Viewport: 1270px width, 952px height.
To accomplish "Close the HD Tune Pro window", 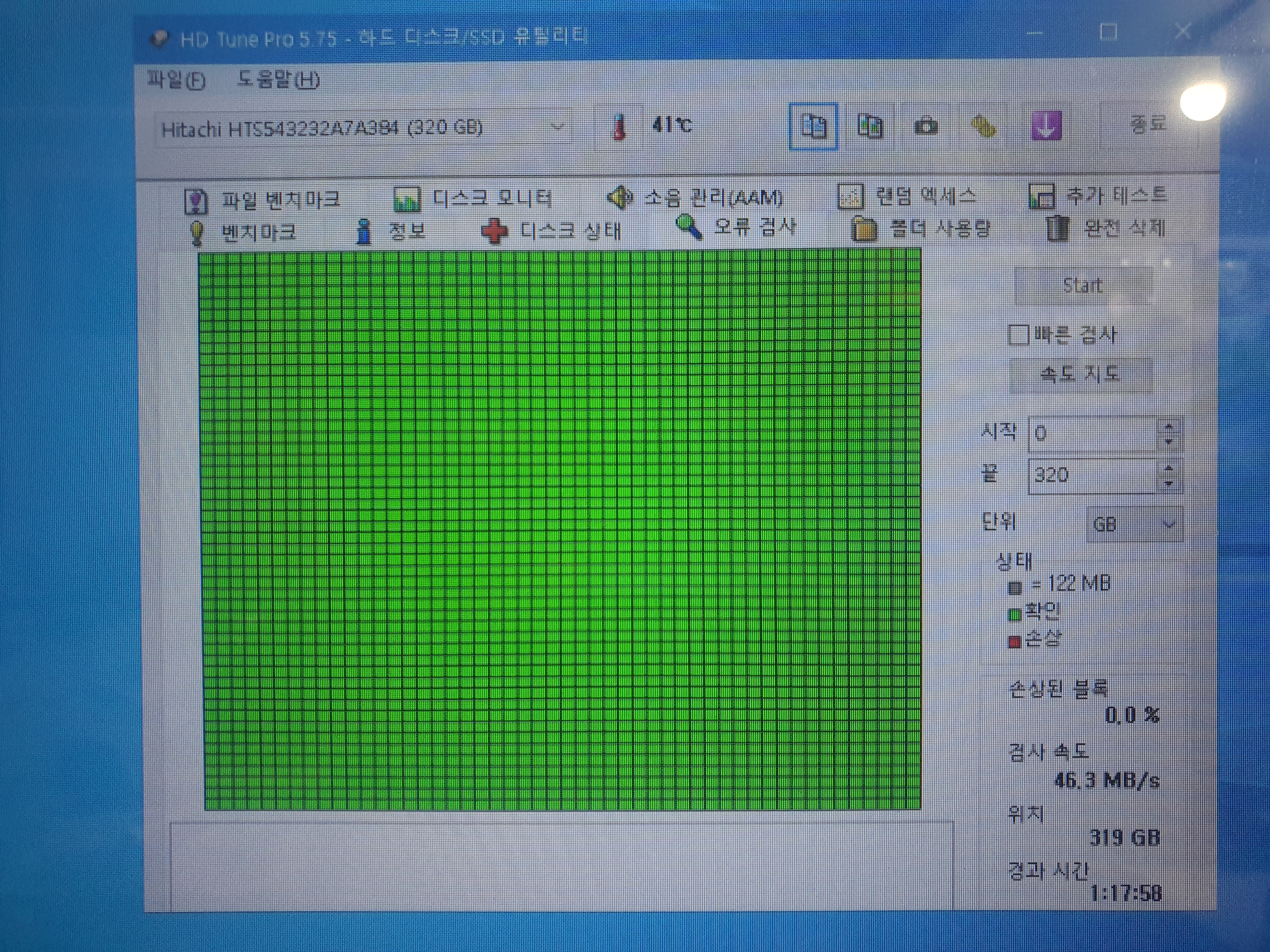I will point(1183,31).
